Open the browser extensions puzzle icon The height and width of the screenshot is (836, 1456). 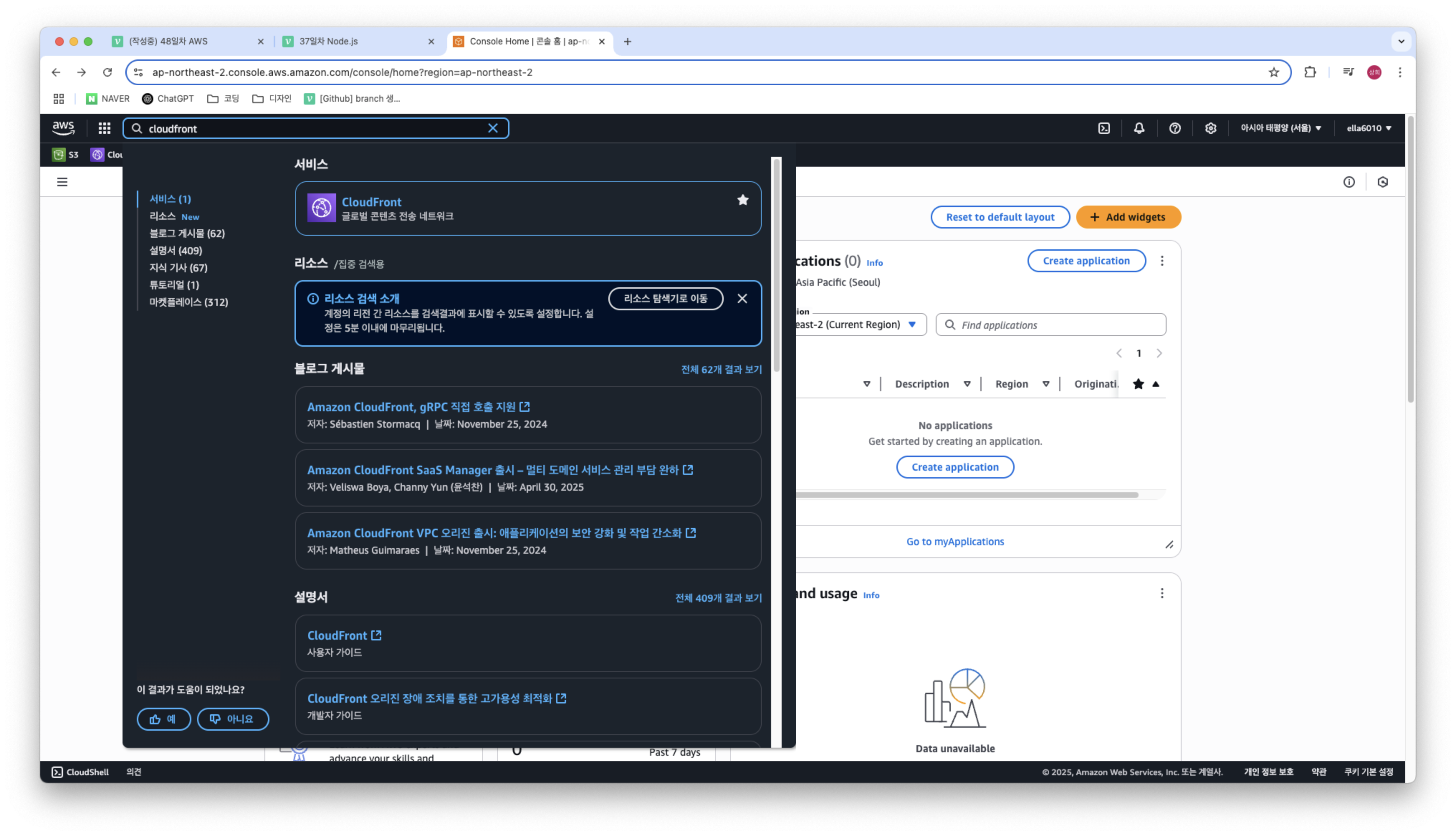[1309, 72]
